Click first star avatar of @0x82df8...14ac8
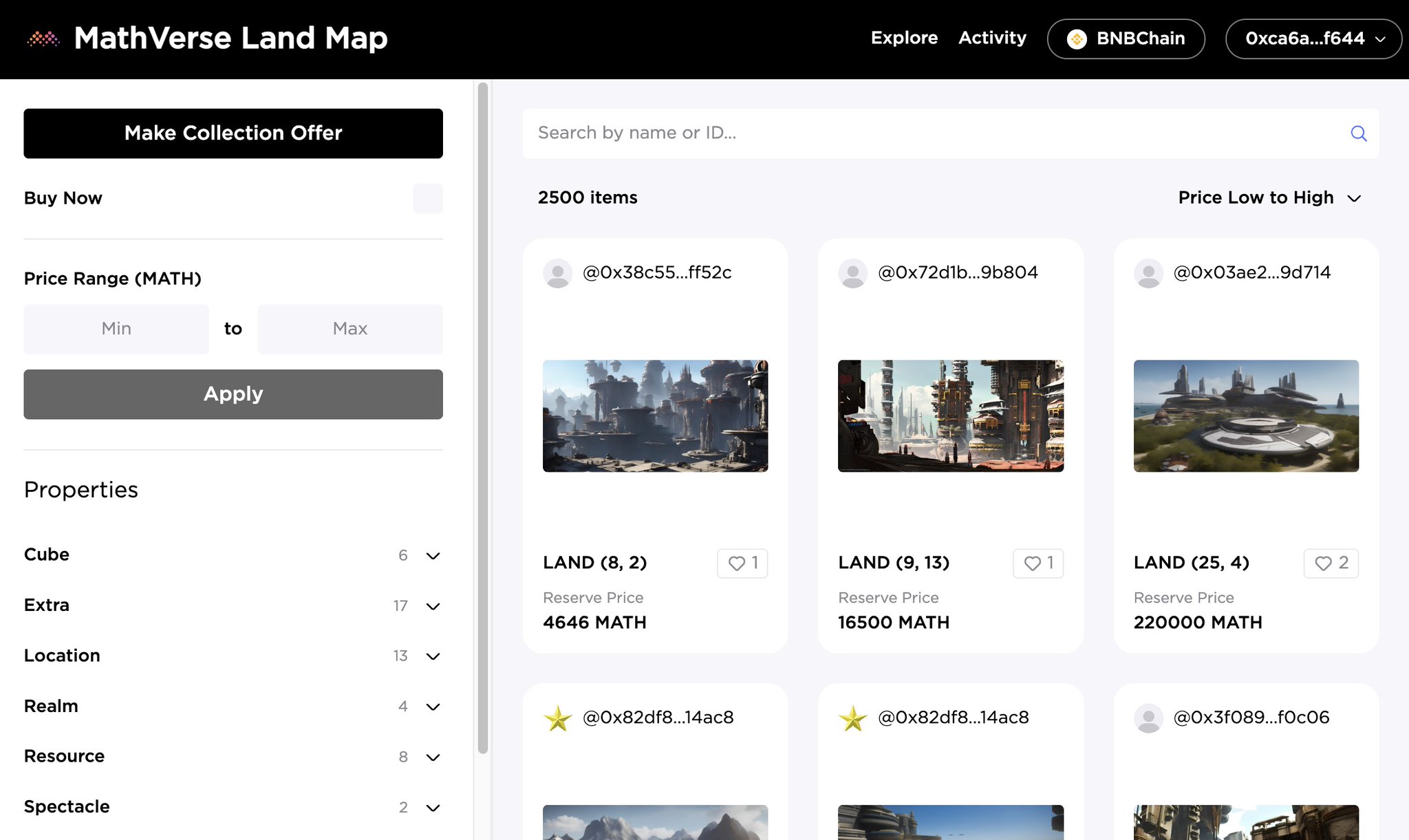1409x840 pixels. pyautogui.click(x=557, y=718)
